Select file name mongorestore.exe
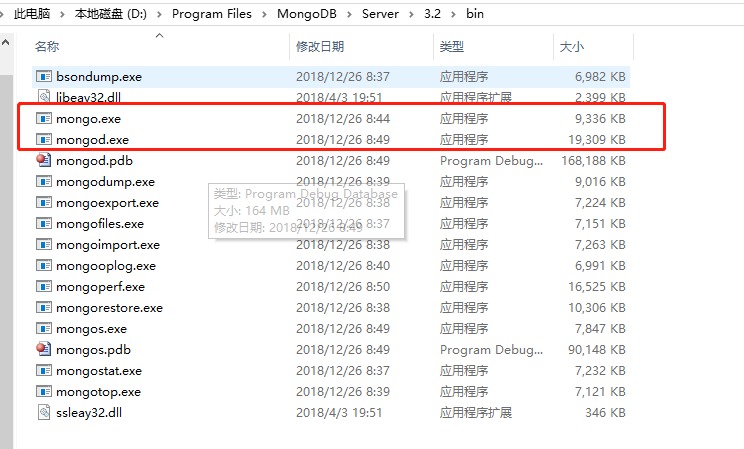 coord(109,308)
